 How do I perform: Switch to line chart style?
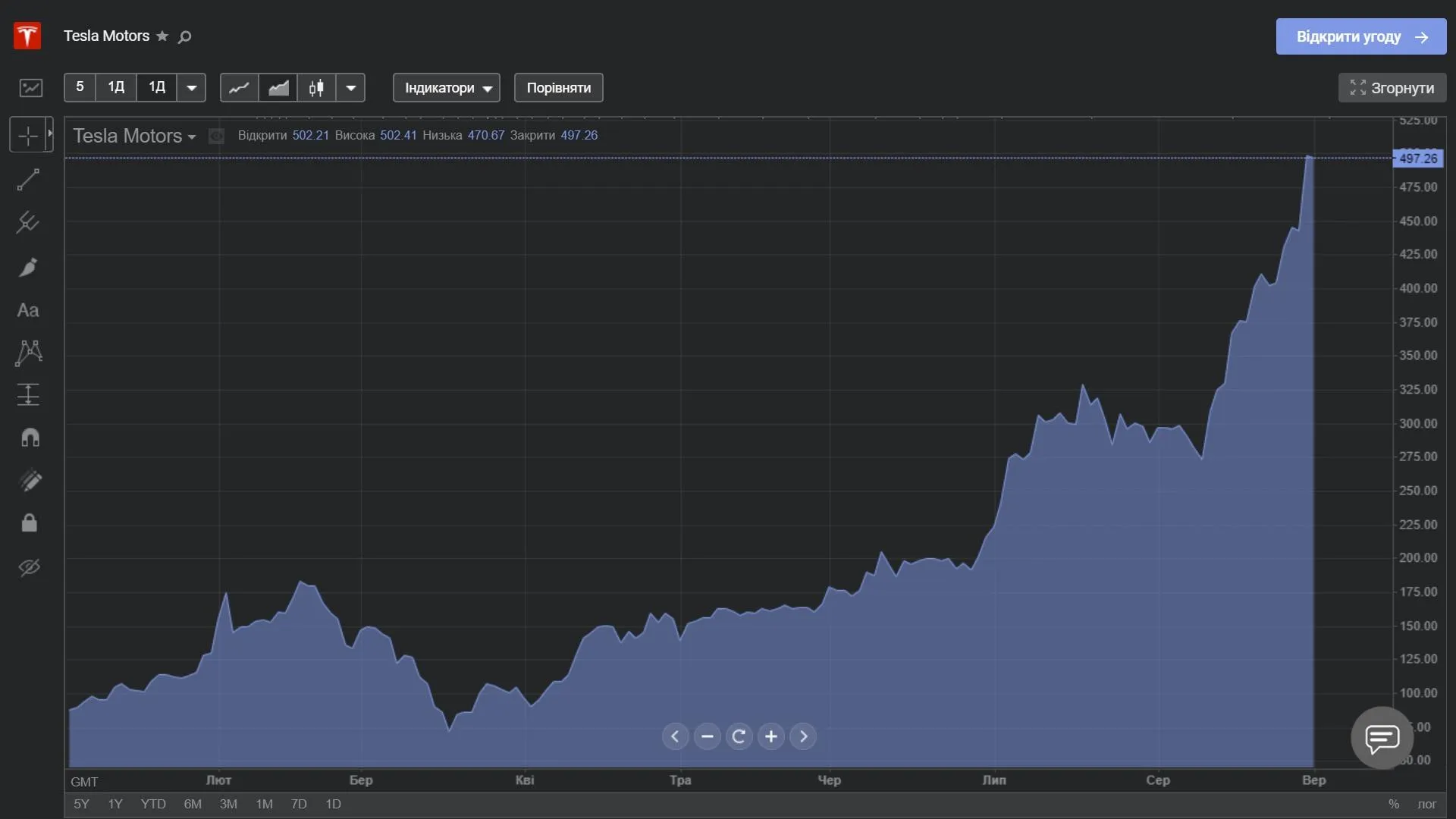click(240, 88)
